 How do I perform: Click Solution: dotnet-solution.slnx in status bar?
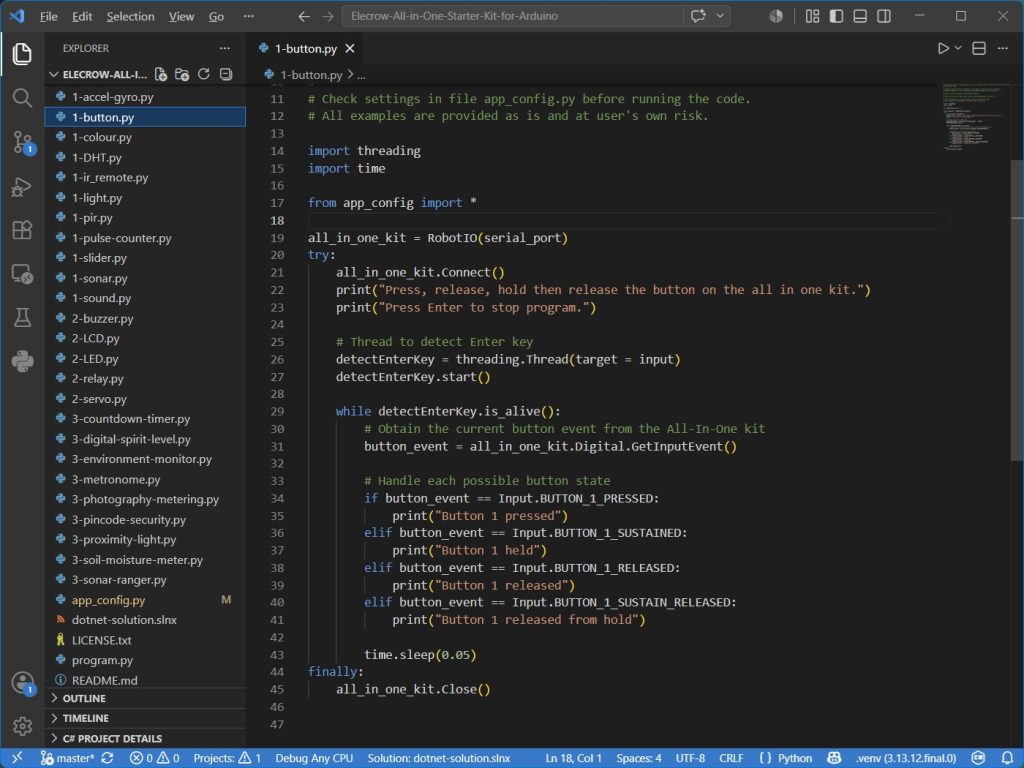[x=439, y=758]
